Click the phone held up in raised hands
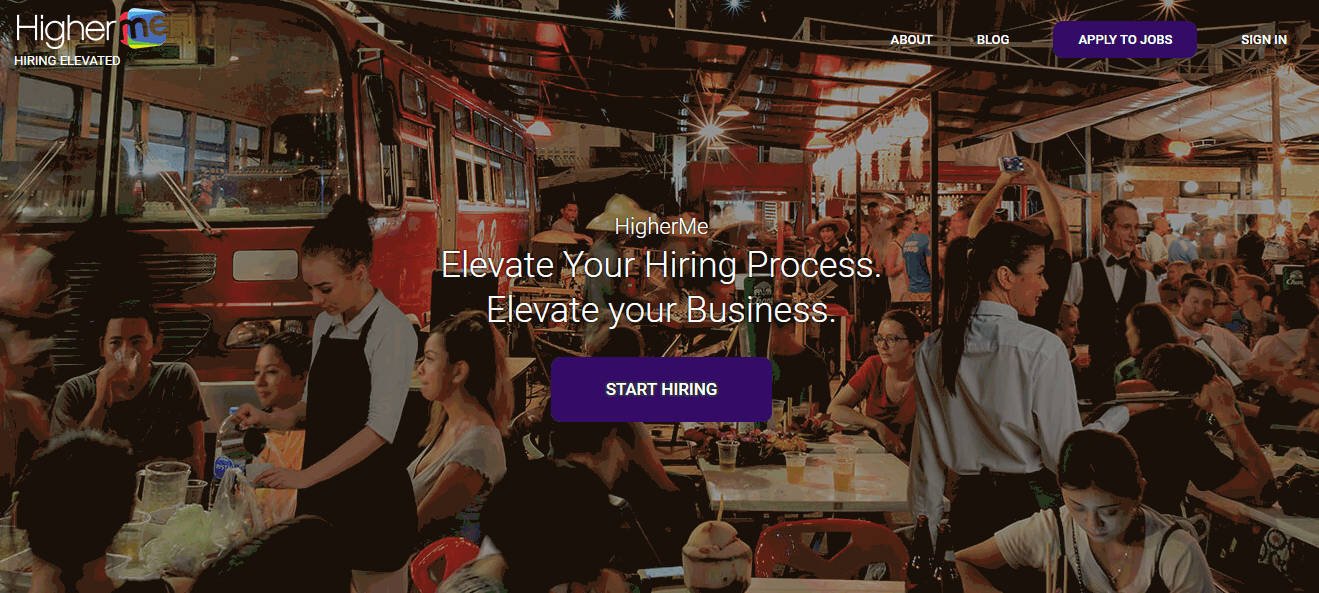This screenshot has width=1319, height=593. pyautogui.click(x=1012, y=164)
